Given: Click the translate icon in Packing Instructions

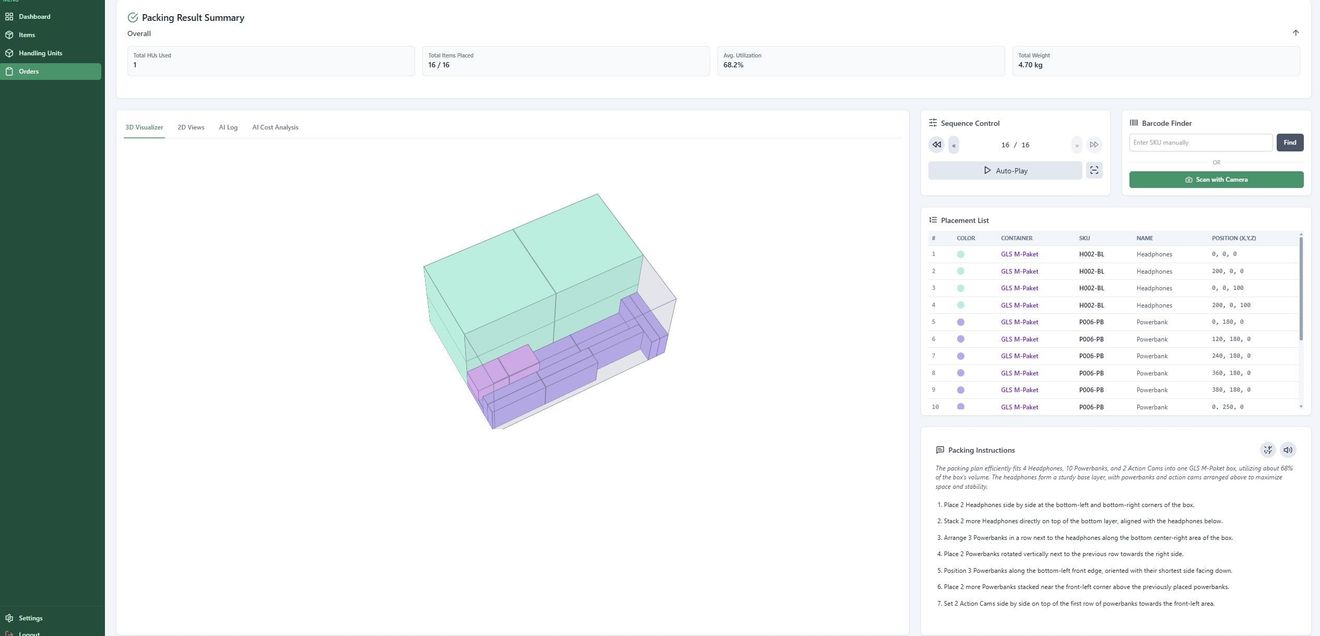Looking at the screenshot, I should pos(1268,450).
